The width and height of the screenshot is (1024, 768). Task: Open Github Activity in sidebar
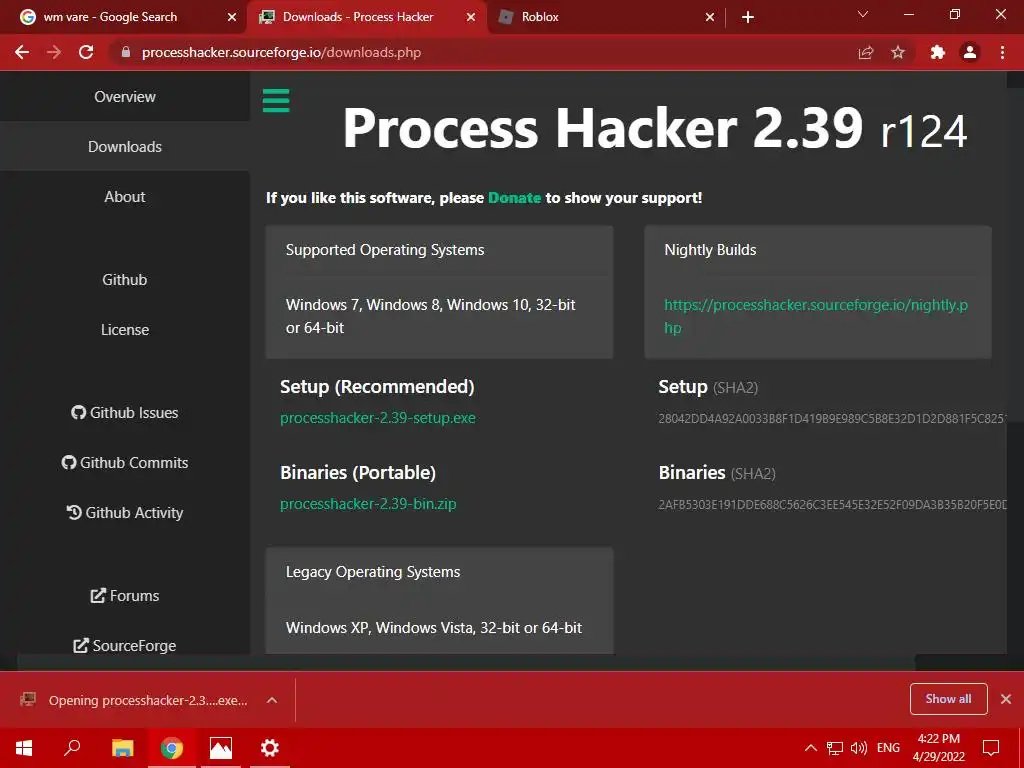tap(125, 513)
